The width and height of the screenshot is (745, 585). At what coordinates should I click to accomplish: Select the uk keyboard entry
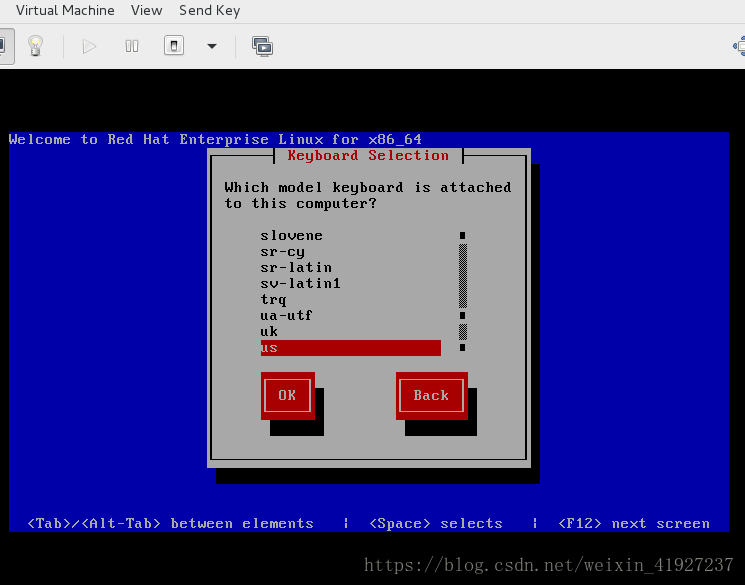coord(350,332)
